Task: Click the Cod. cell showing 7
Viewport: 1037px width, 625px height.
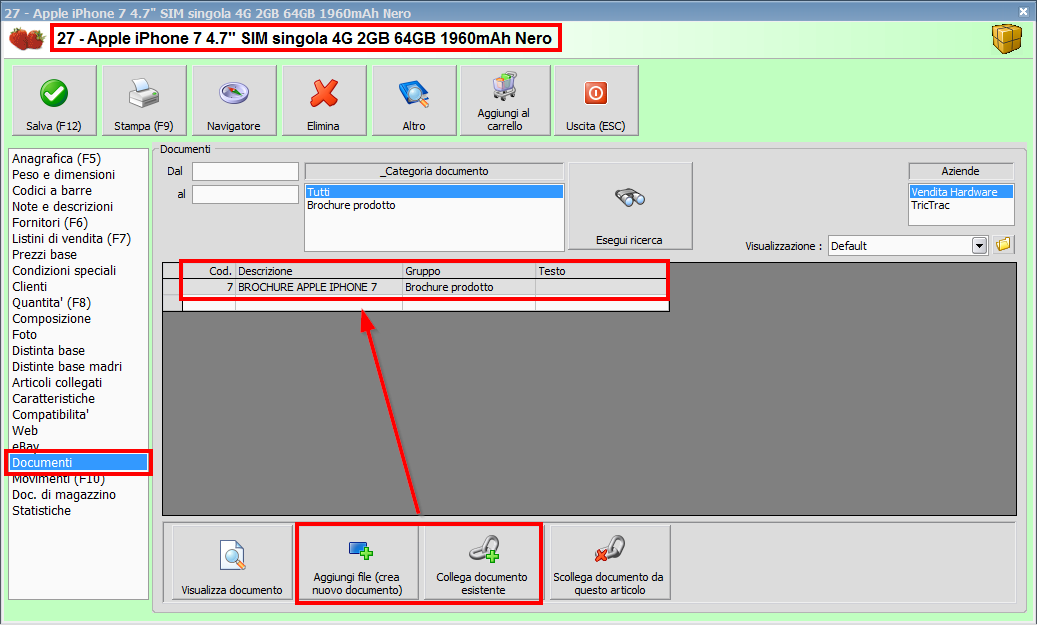Action: [209, 287]
